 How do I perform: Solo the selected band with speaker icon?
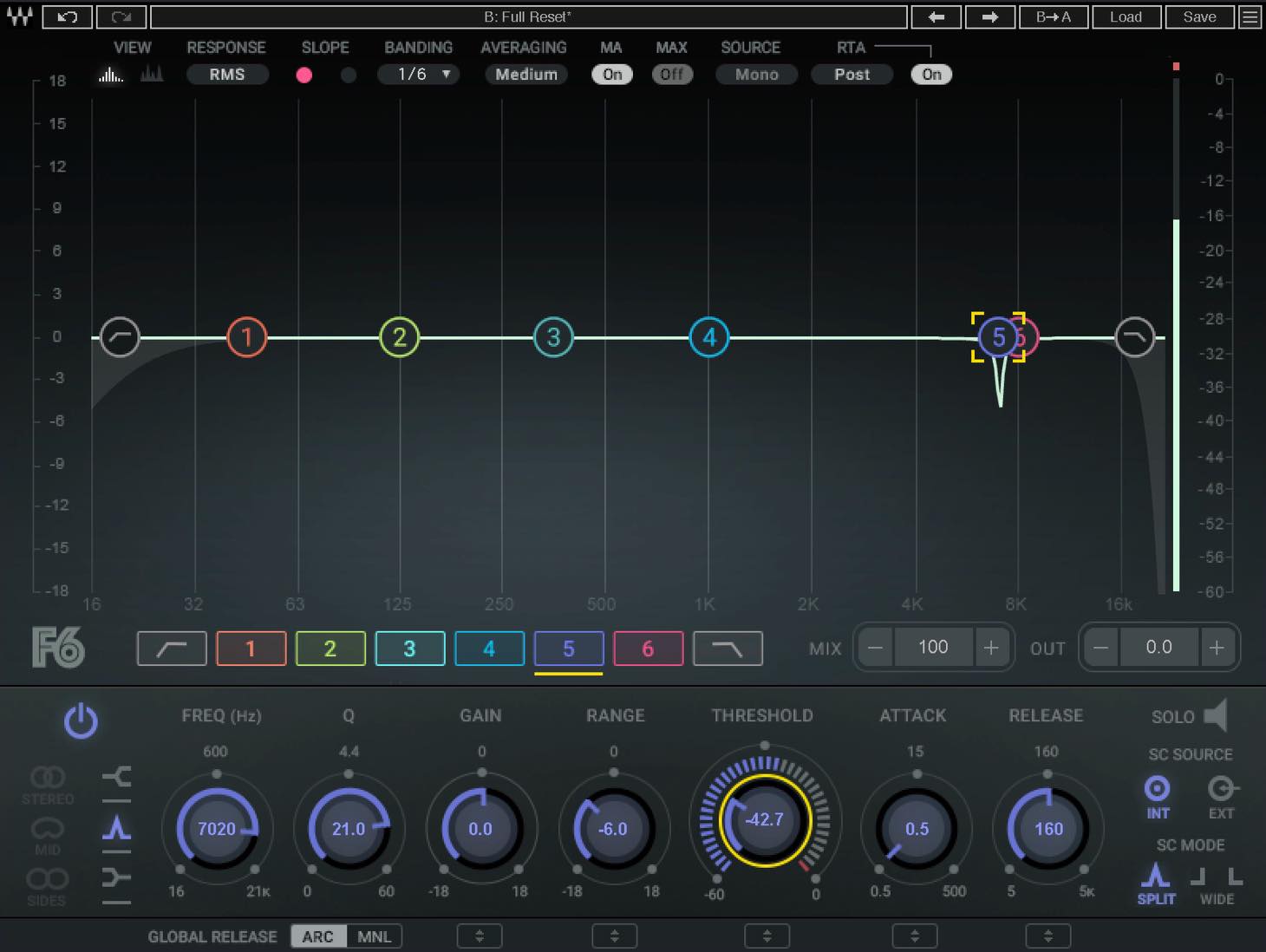(1216, 716)
